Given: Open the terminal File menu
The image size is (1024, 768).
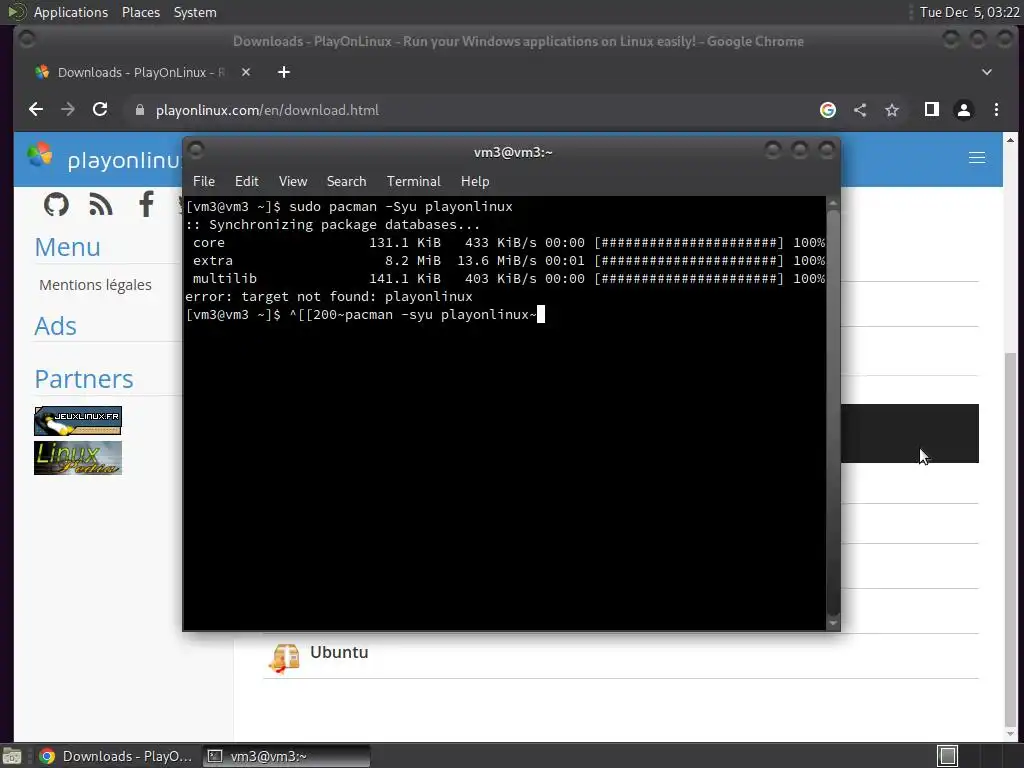Looking at the screenshot, I should 204,182.
